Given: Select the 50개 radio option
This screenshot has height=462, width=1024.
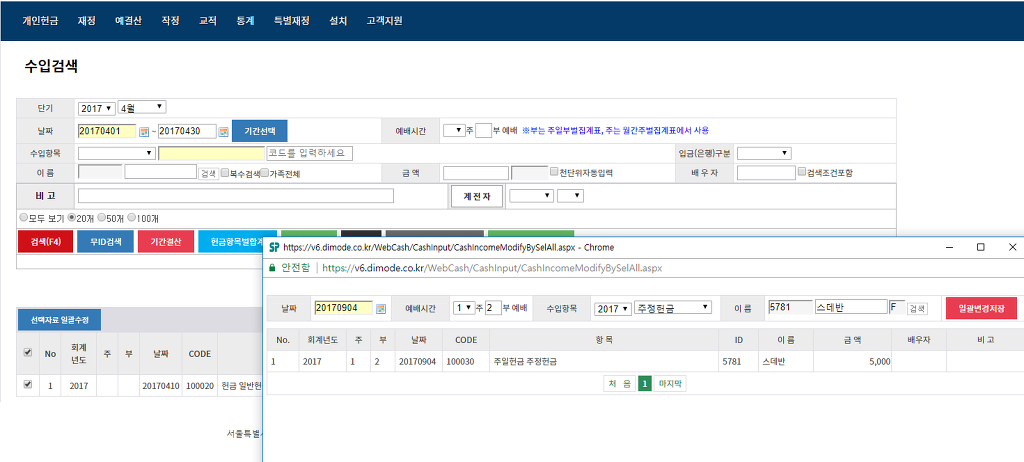Looking at the screenshot, I should (102, 217).
